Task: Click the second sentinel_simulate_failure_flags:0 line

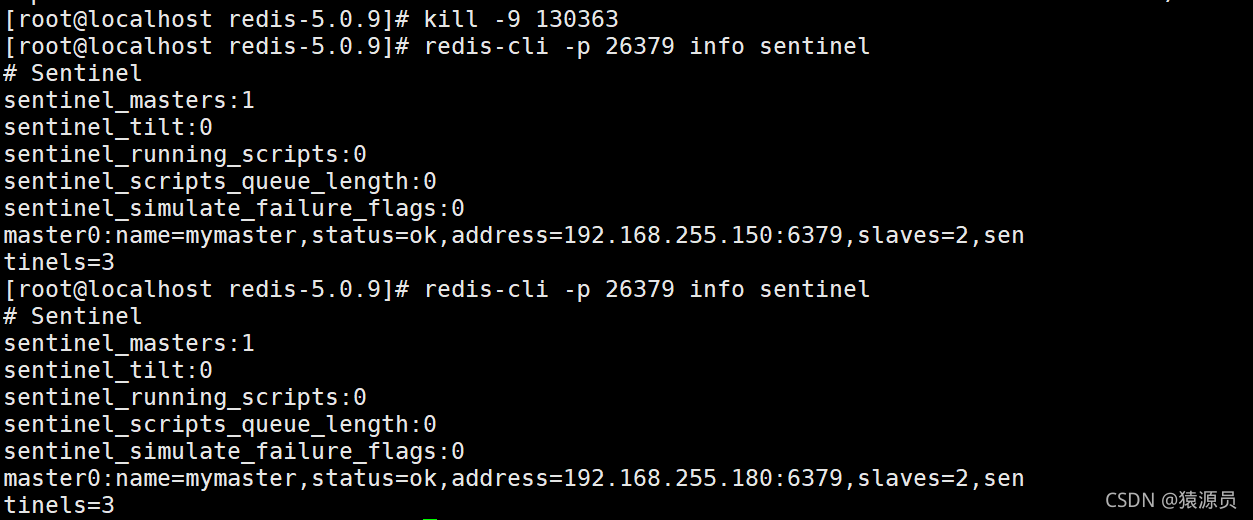Action: coord(234,451)
